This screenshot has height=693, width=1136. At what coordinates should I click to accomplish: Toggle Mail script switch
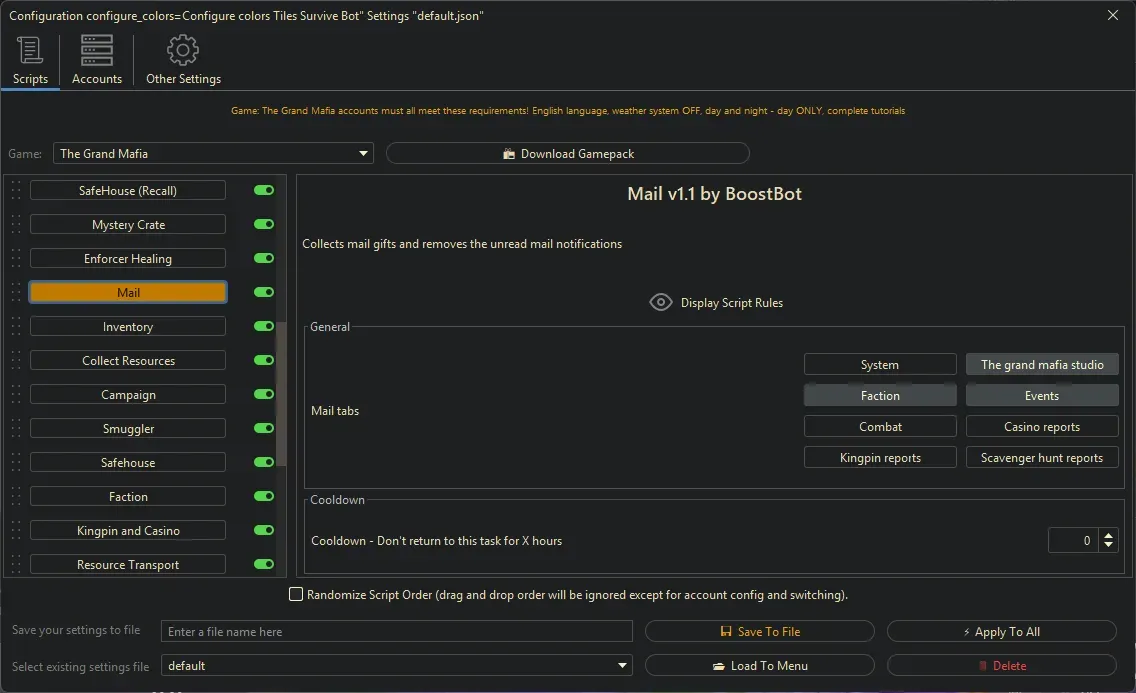click(x=264, y=293)
